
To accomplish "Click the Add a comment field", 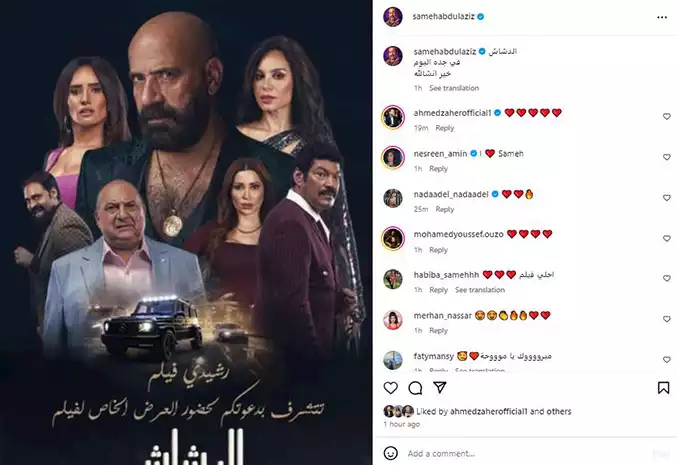I will [x=527, y=453].
